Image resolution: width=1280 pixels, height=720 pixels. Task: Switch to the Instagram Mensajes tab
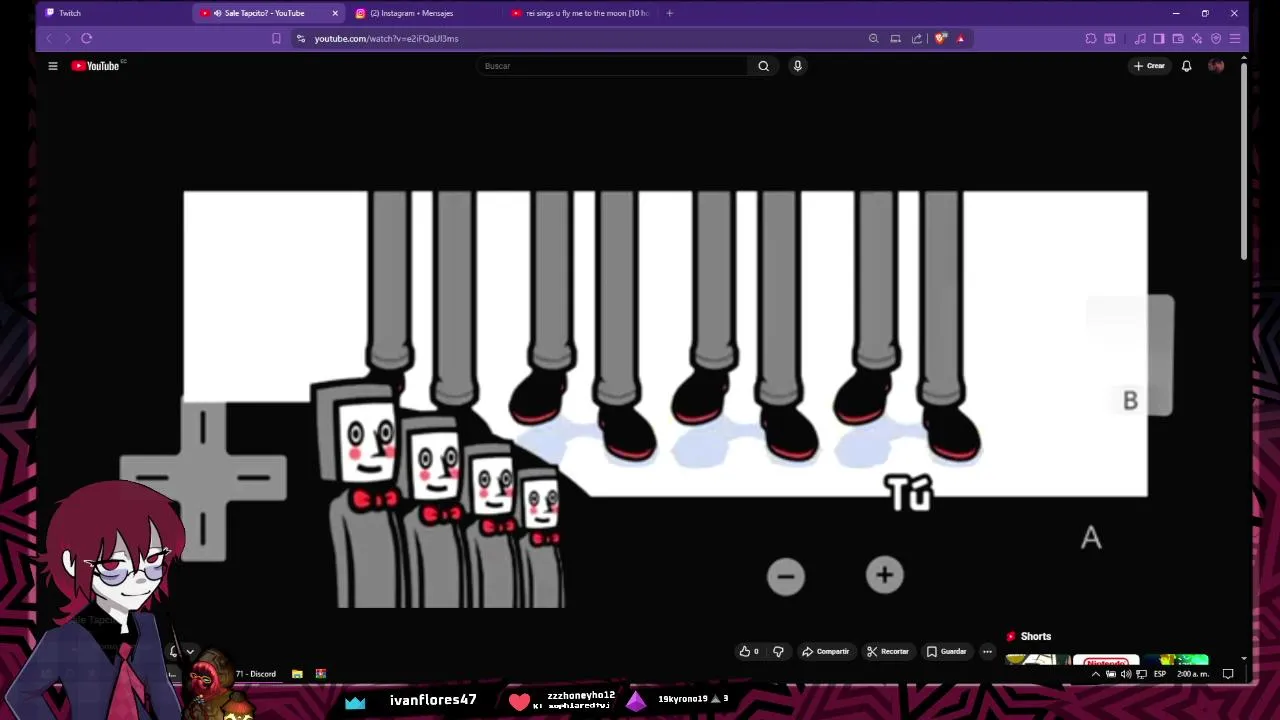click(x=411, y=13)
